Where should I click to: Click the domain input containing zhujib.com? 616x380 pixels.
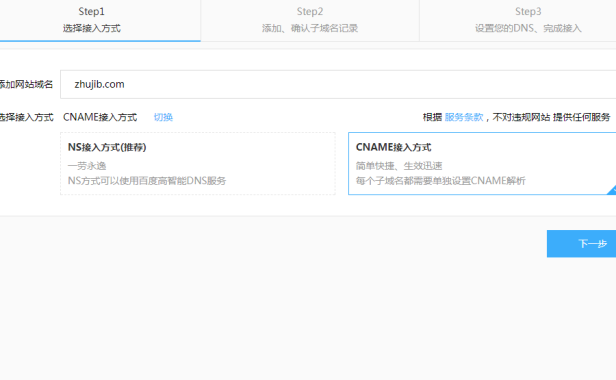[x=338, y=84]
